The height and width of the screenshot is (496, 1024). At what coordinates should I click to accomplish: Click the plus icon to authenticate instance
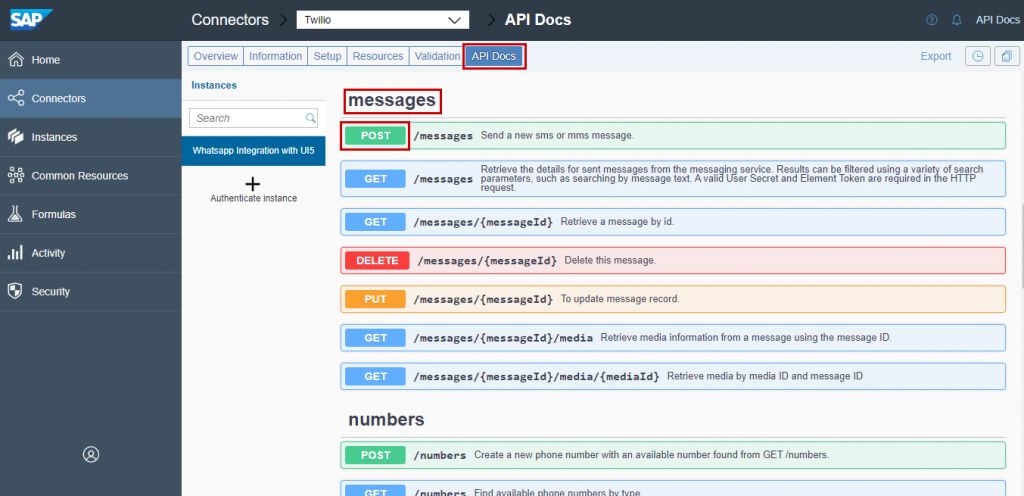(253, 184)
